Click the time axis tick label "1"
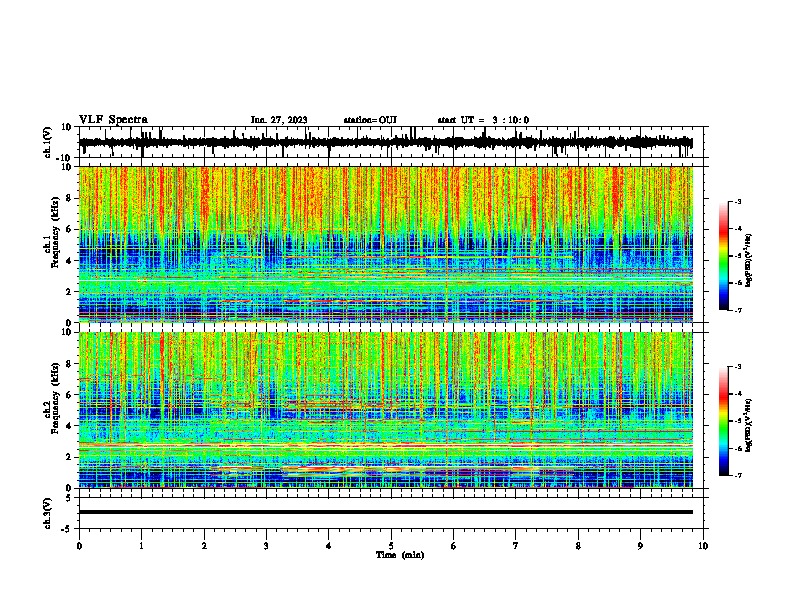This screenshot has height=612, width=792. [141, 546]
